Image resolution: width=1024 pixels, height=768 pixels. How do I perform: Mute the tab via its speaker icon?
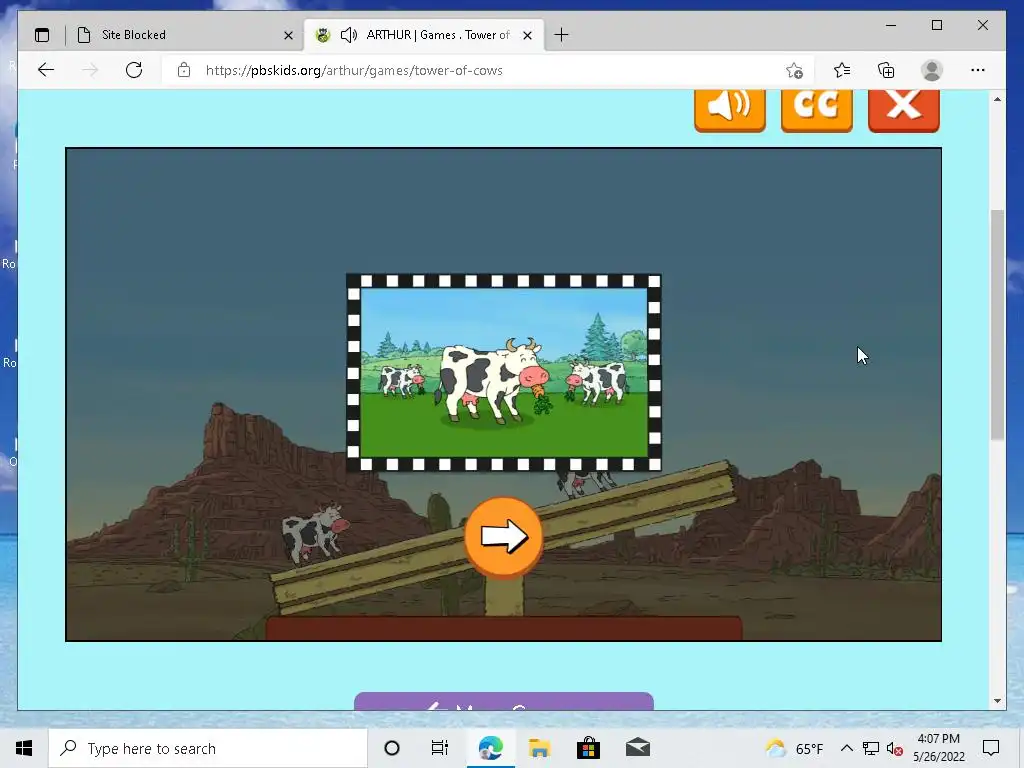click(349, 35)
